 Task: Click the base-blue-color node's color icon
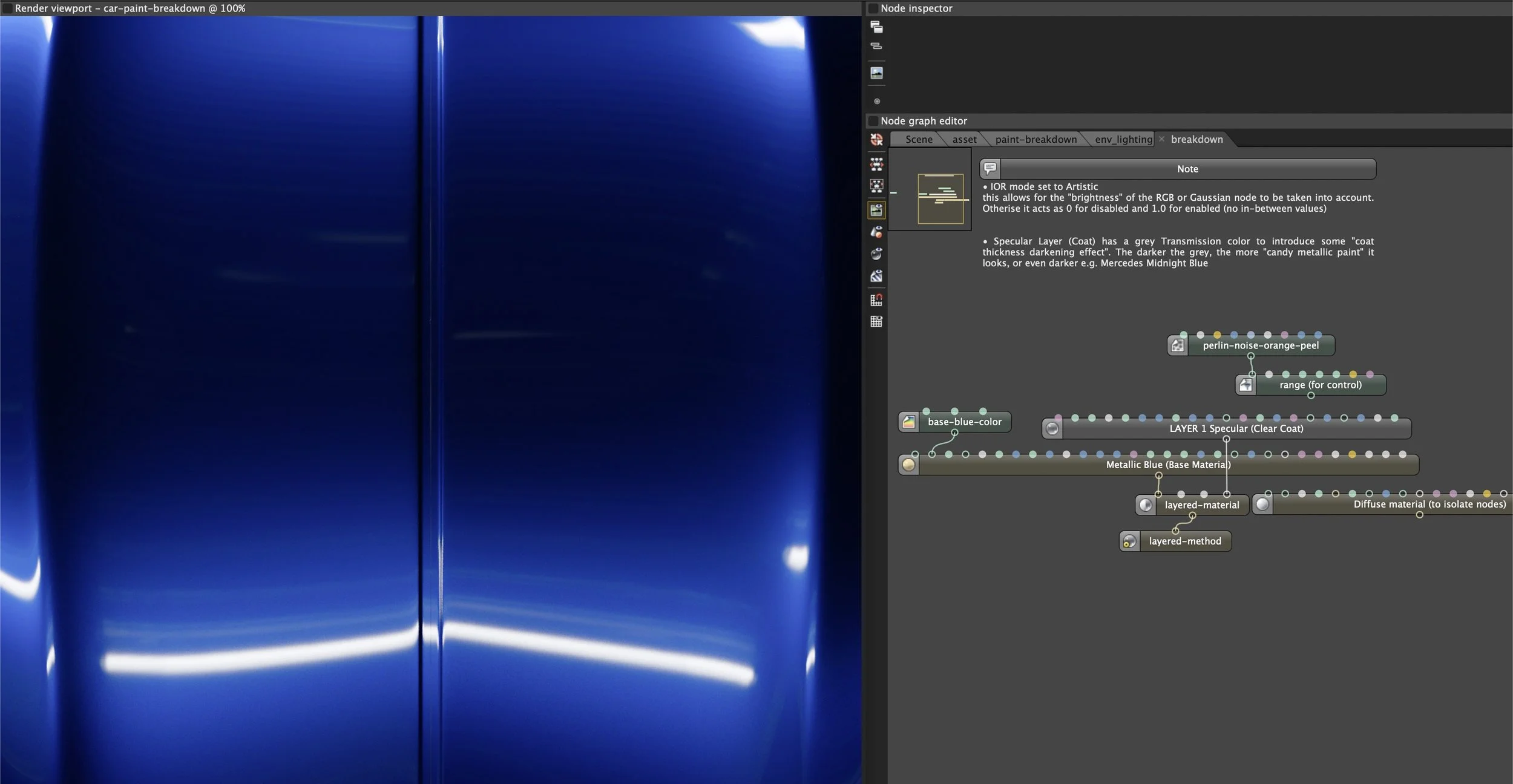(x=908, y=422)
